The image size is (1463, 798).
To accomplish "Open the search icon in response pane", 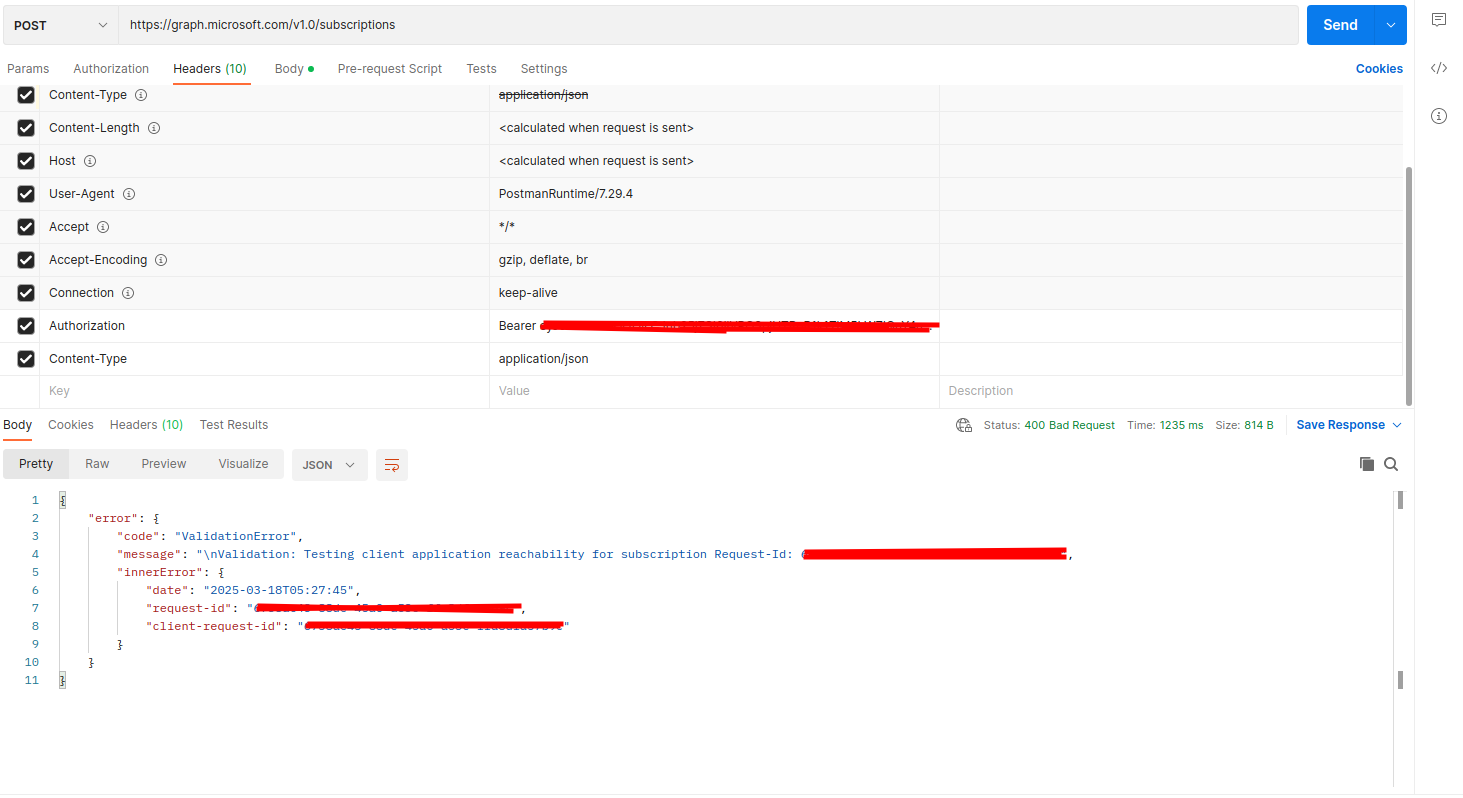I will 1391,463.
